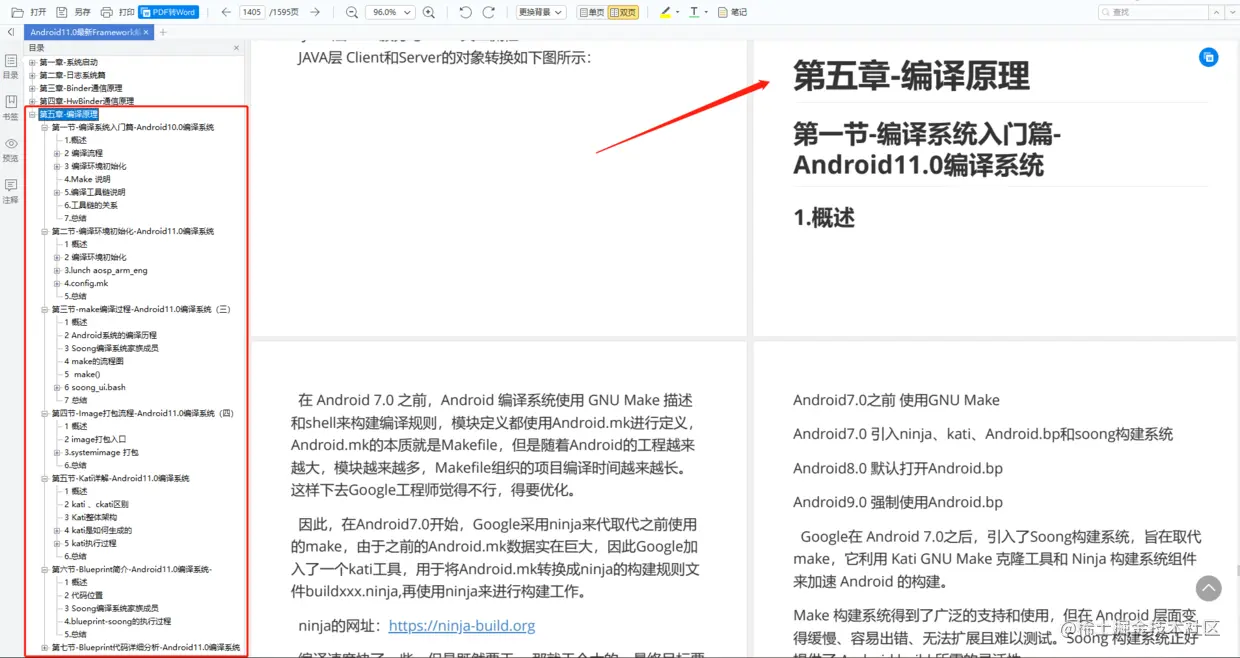Click the round scroll-to-top arrow button
This screenshot has width=1240, height=658.
coord(1209,589)
